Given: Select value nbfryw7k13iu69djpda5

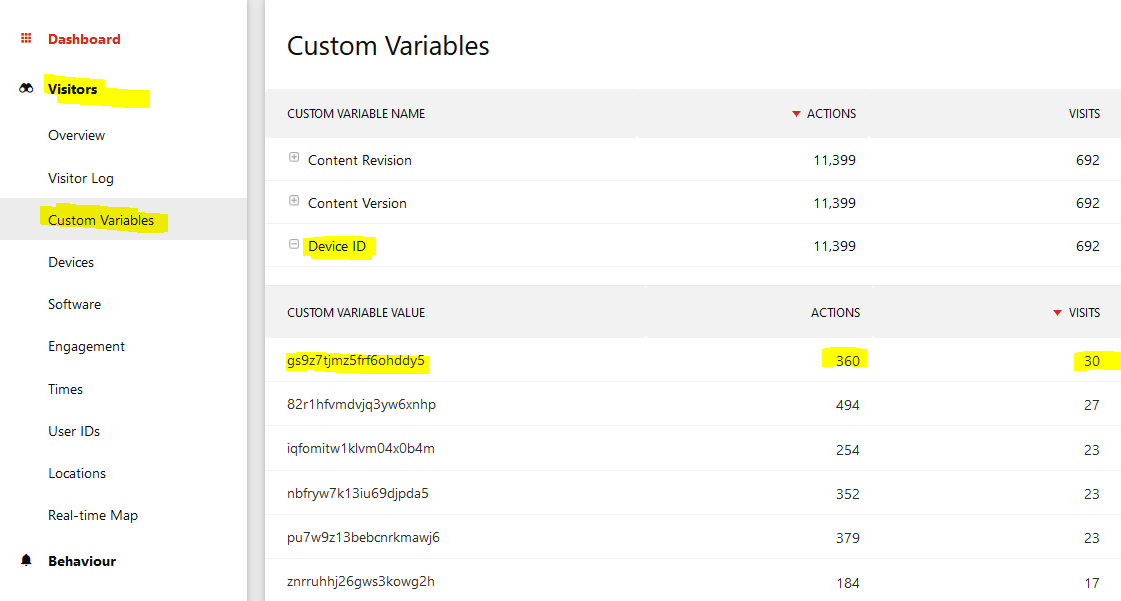Looking at the screenshot, I should tap(357, 493).
